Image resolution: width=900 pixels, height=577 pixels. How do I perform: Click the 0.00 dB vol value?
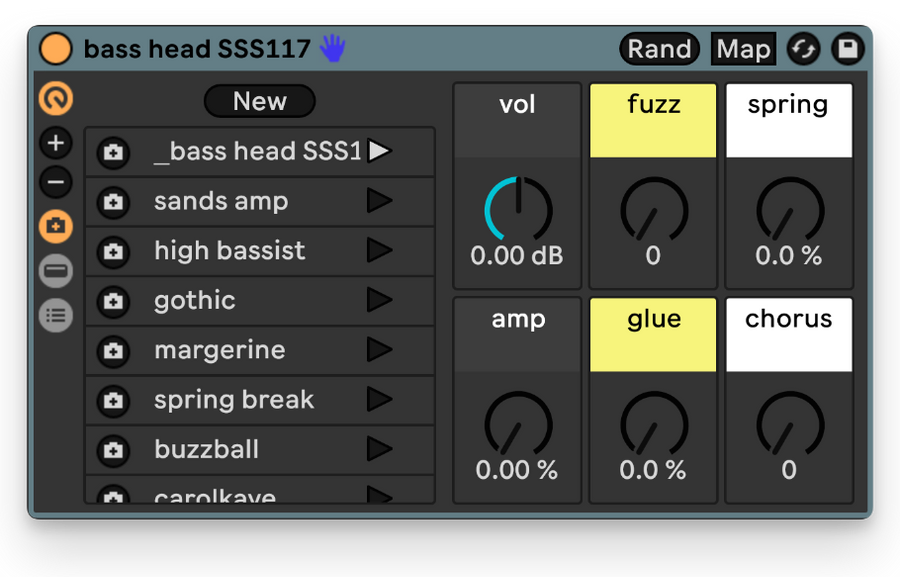coord(517,256)
